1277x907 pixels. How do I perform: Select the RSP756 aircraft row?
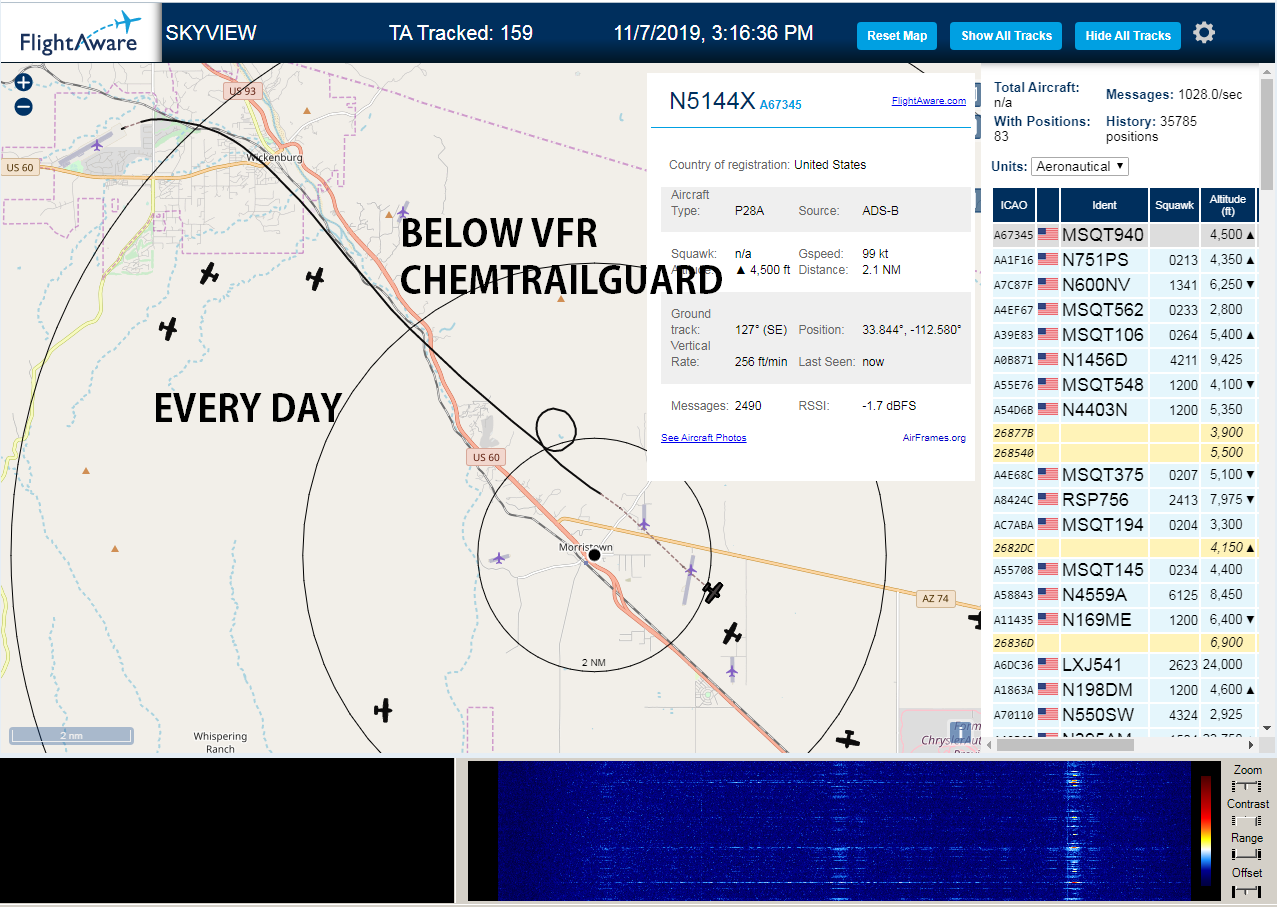[x=1124, y=499]
